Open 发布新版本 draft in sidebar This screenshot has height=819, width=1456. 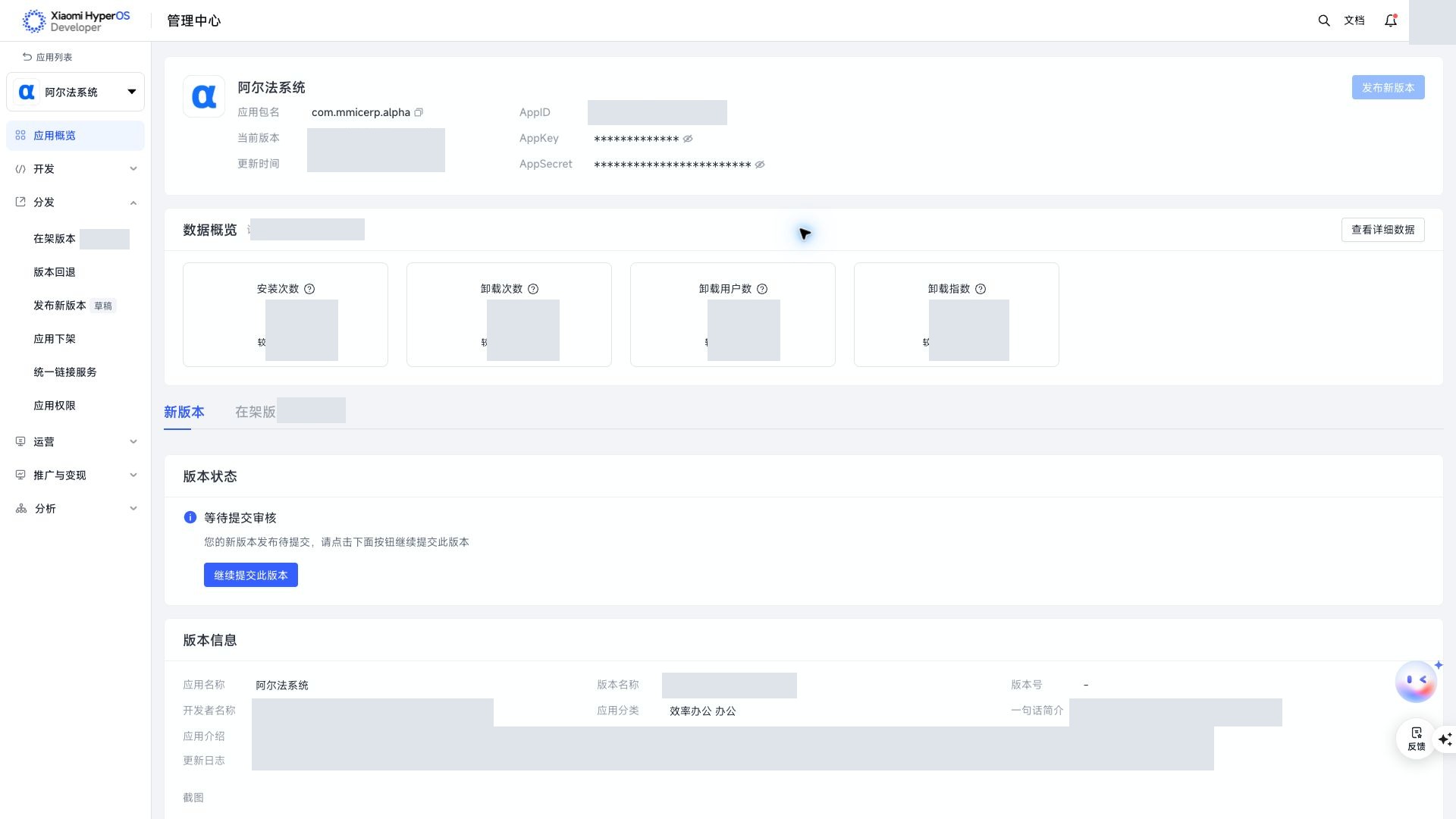click(x=74, y=306)
